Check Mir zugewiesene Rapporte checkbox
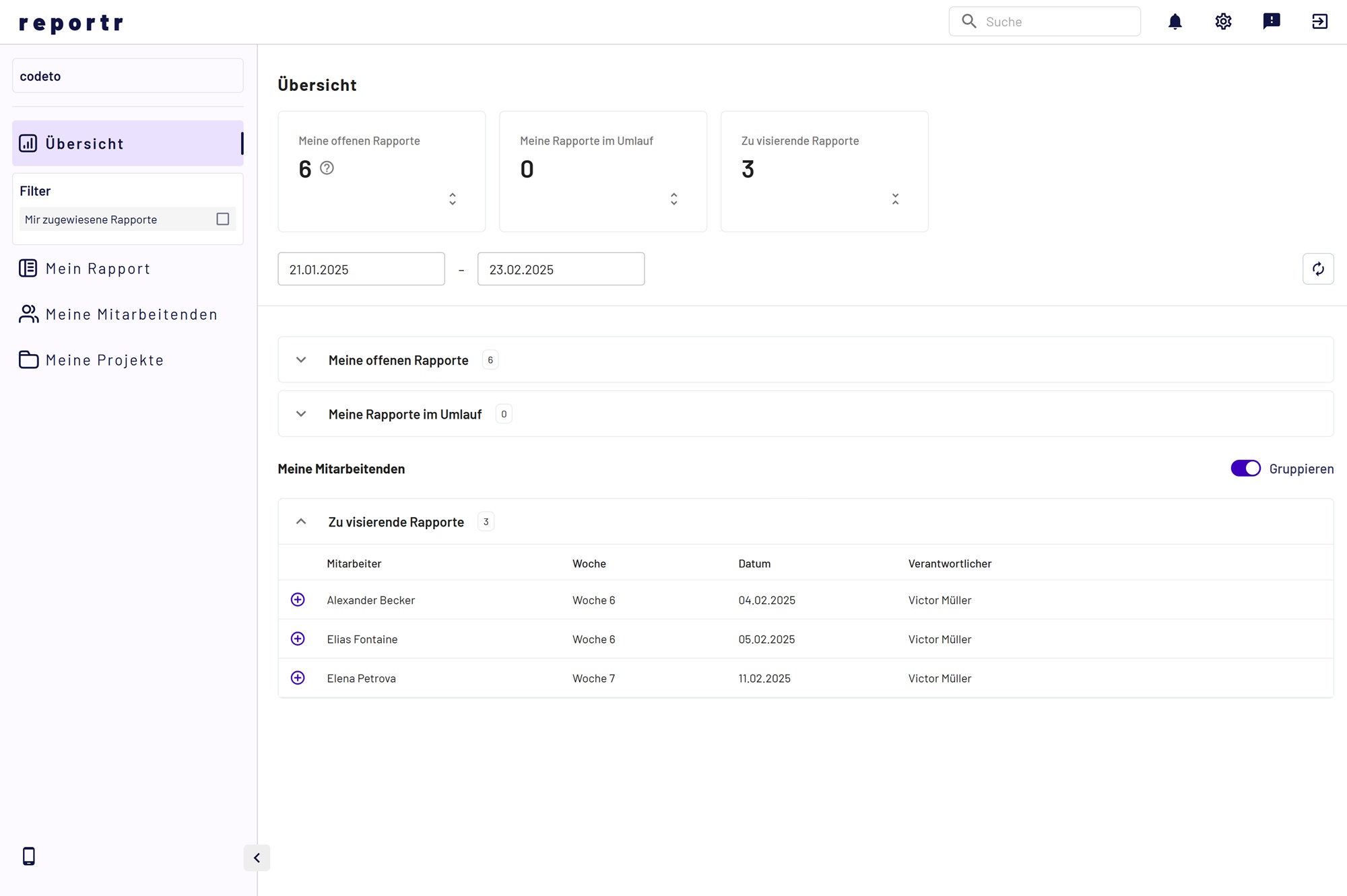 (x=223, y=219)
